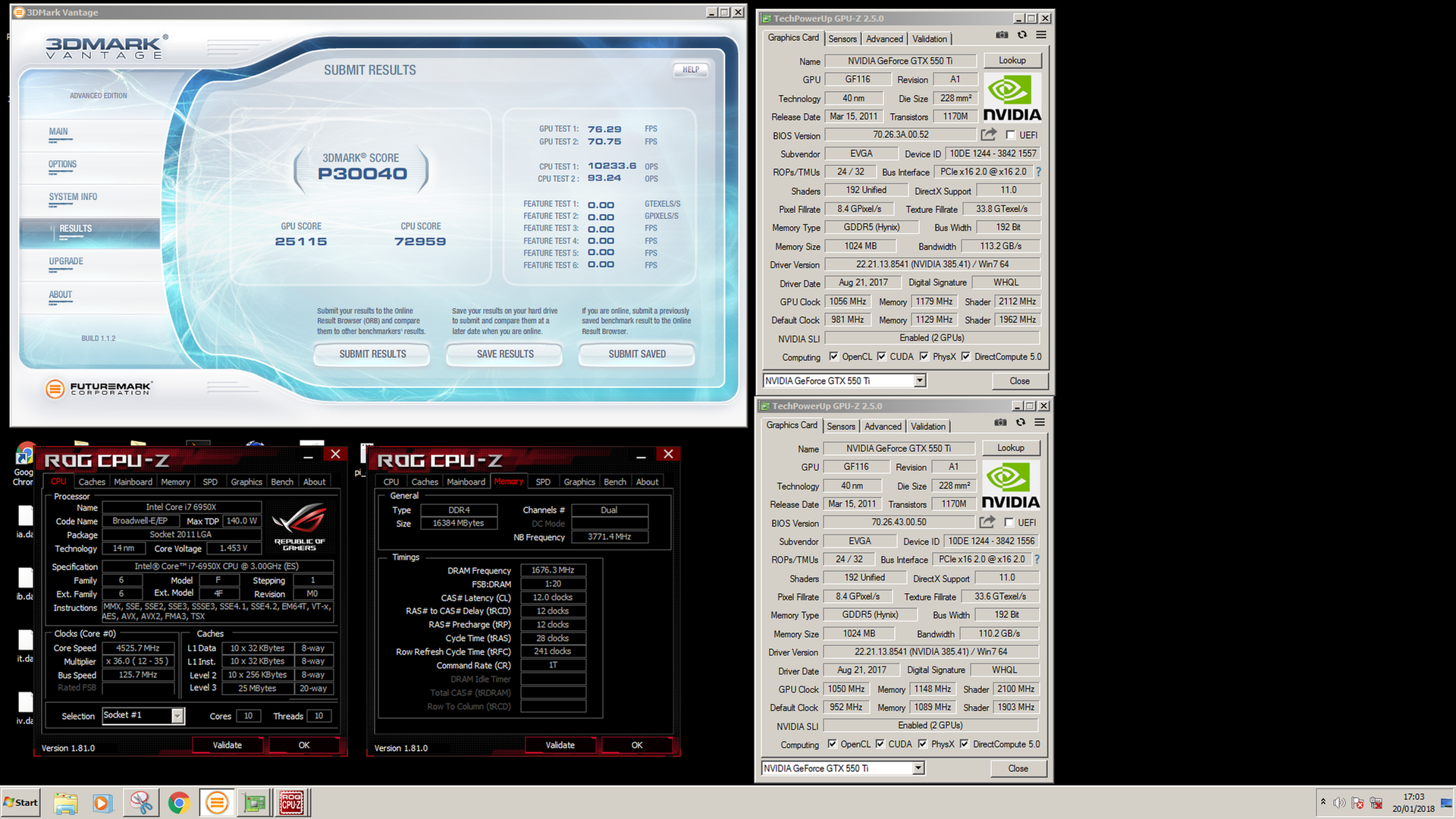Go to System Info in the 3DMark sidebar
The width and height of the screenshot is (1456, 819).
click(73, 196)
